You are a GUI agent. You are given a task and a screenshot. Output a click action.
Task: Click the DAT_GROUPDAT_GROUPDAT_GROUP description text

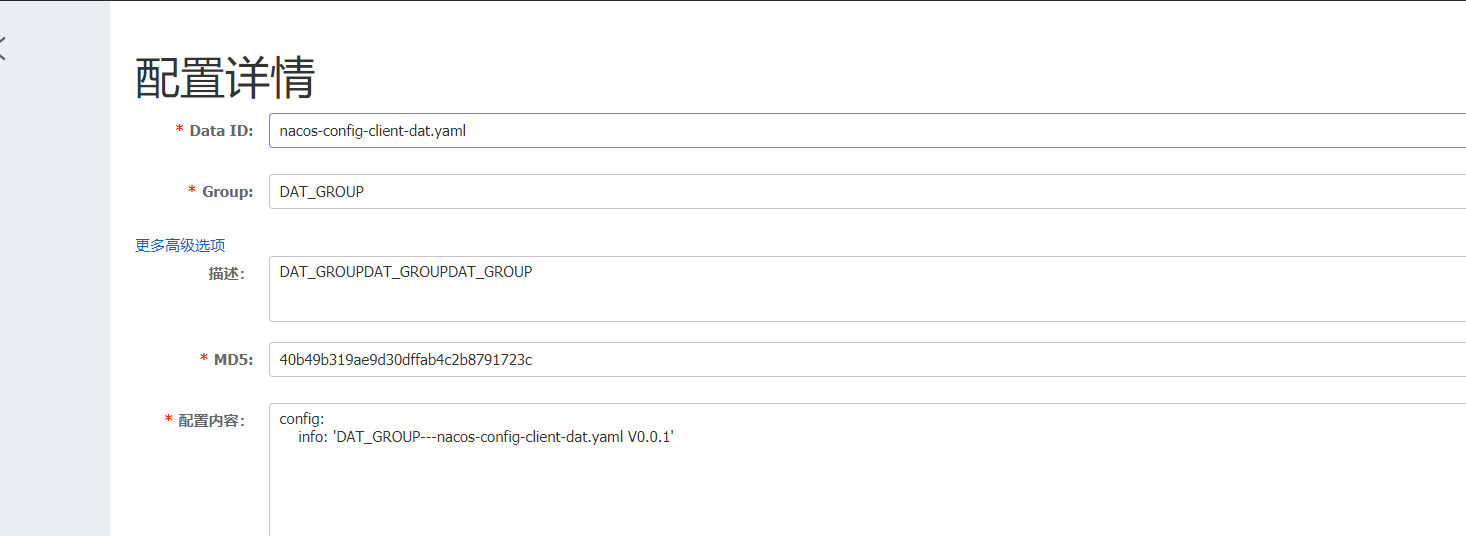click(405, 271)
